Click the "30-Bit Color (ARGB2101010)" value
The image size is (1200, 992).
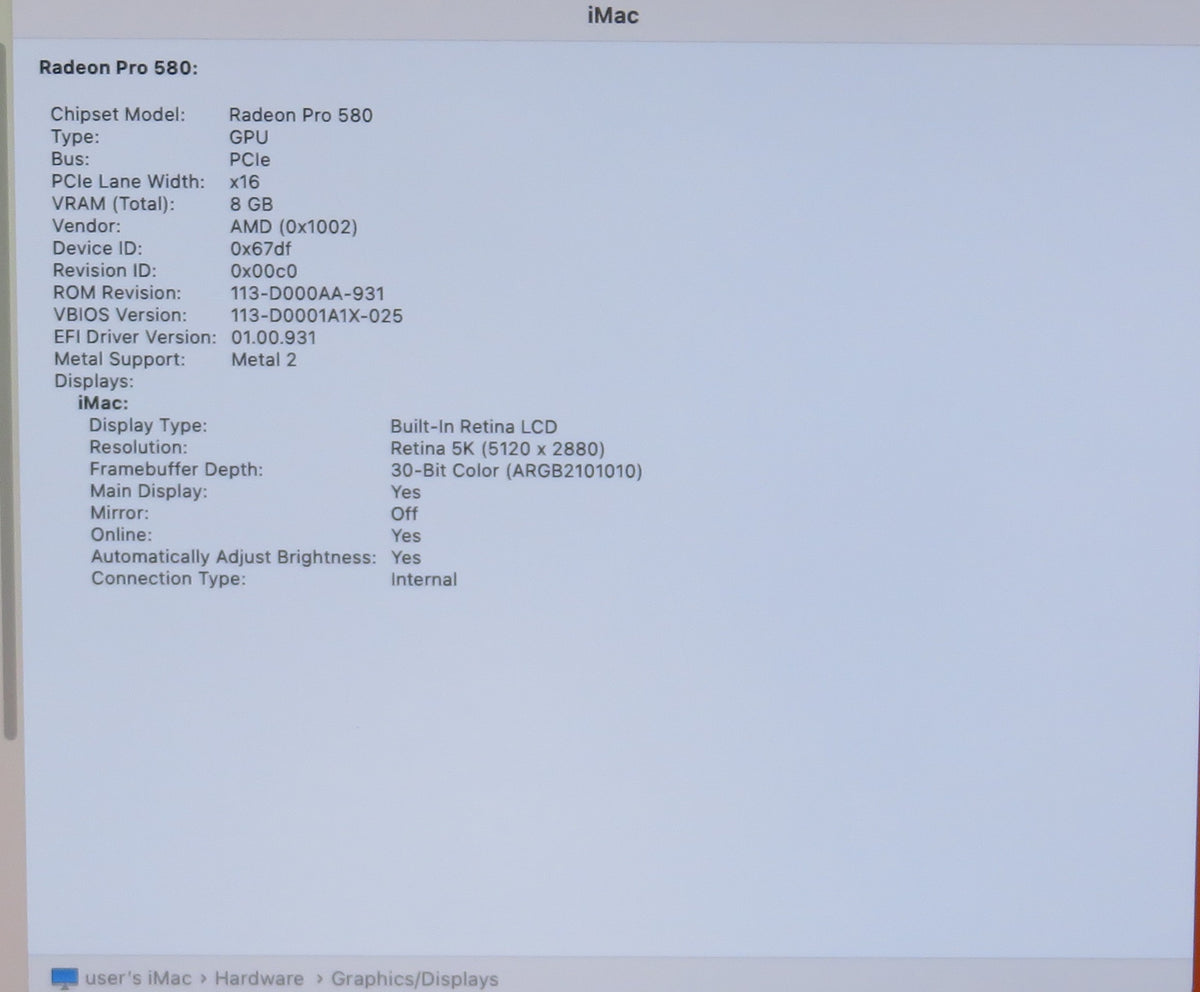pyautogui.click(x=516, y=471)
